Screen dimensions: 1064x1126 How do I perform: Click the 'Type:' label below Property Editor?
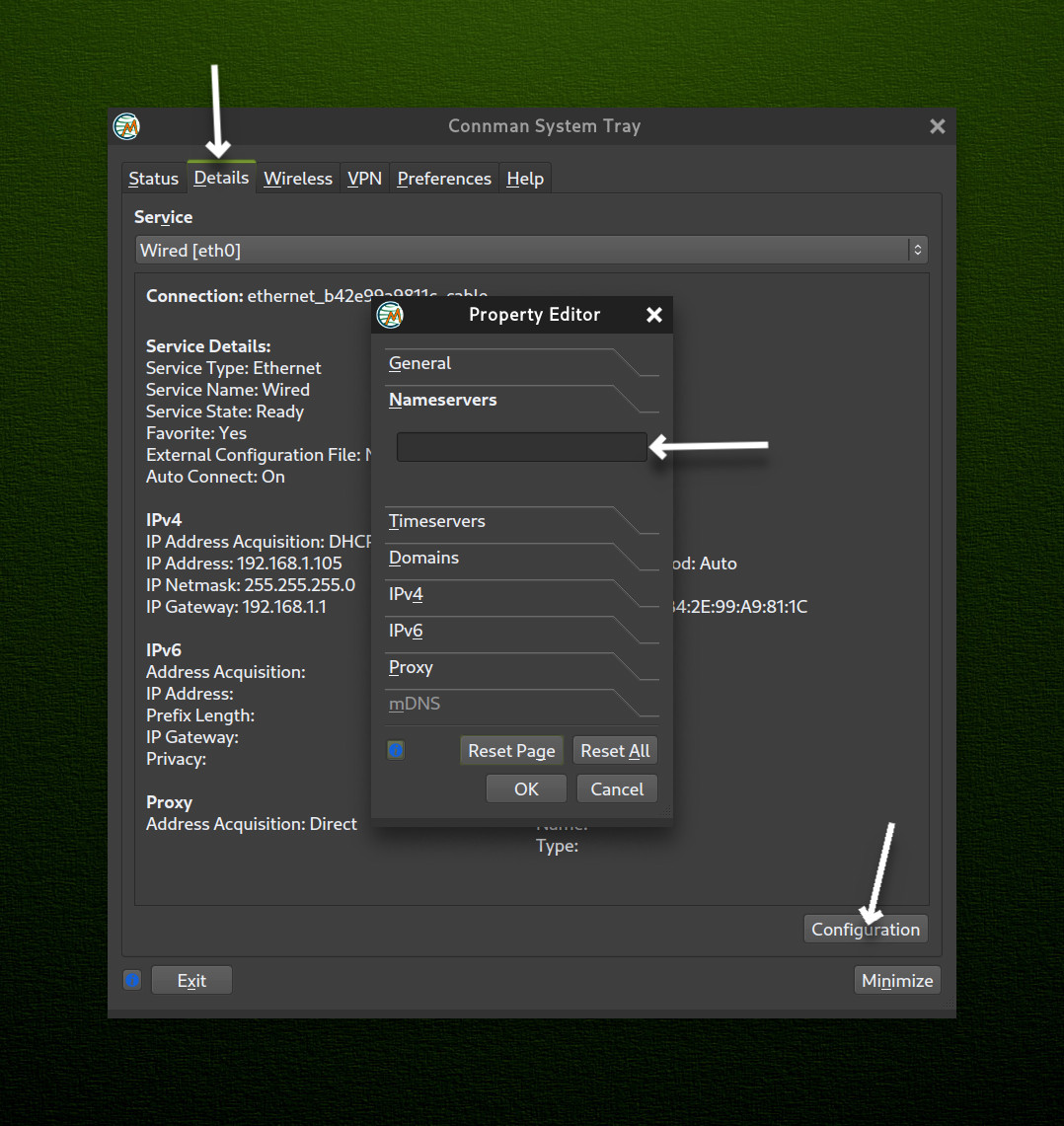(x=557, y=845)
